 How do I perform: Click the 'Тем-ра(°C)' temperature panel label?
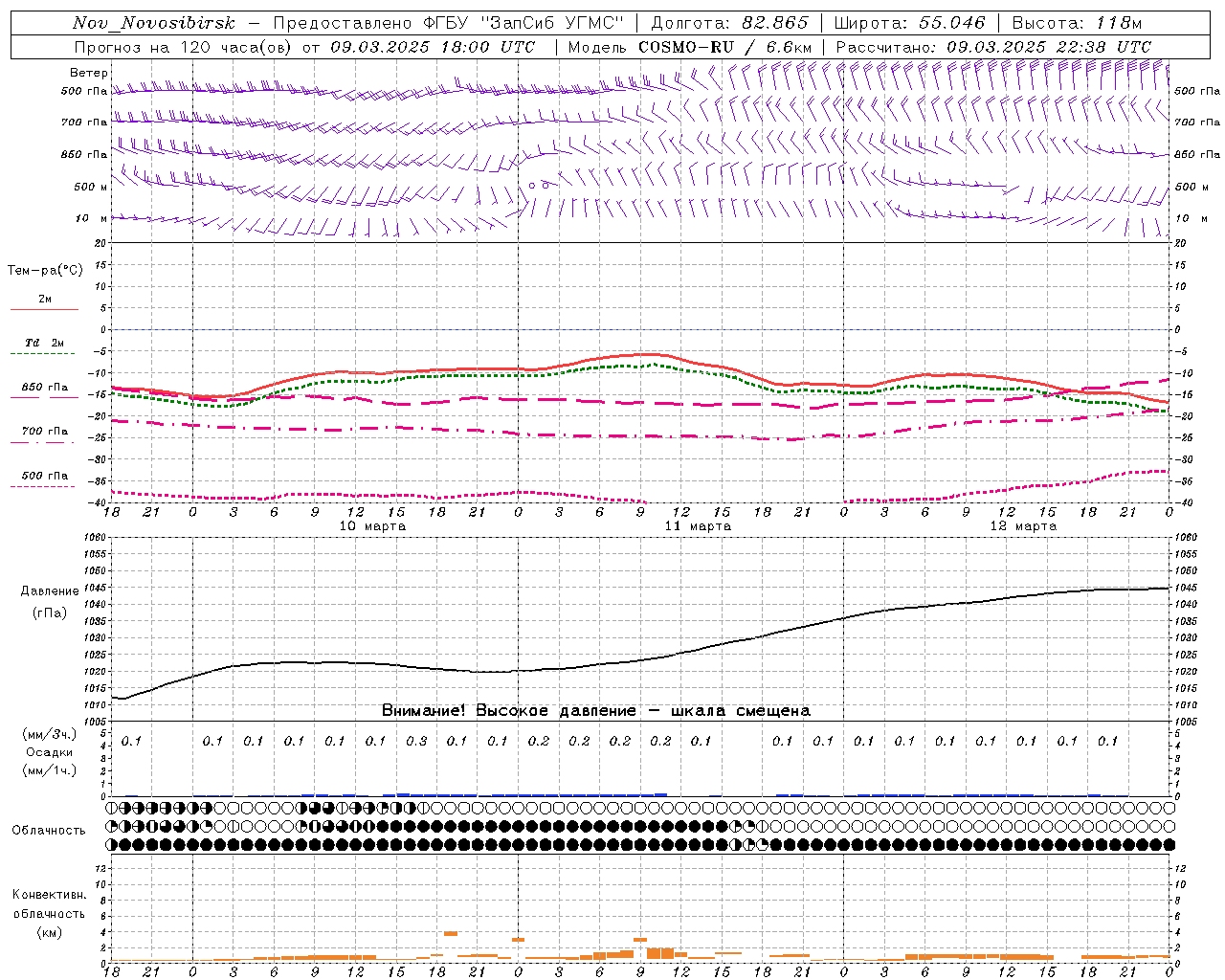tap(45, 271)
